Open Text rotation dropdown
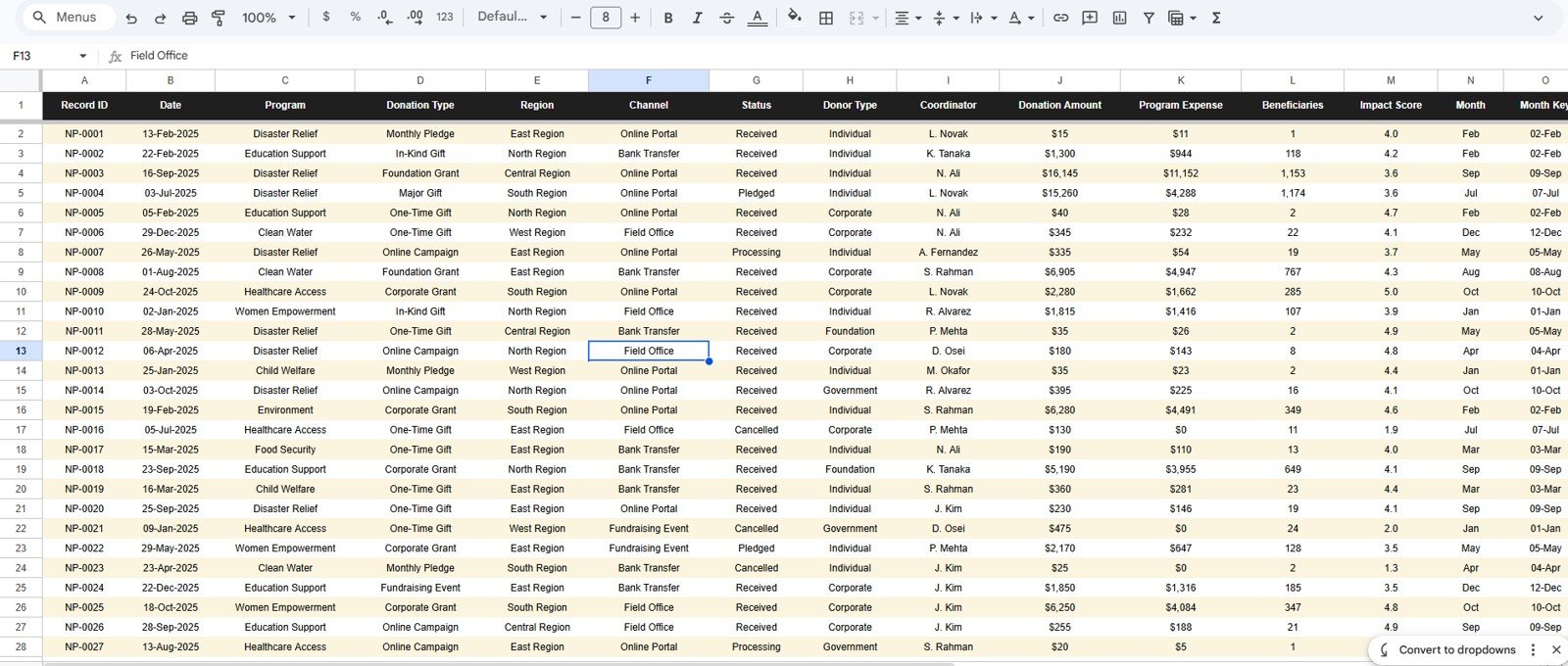This screenshot has width=1568, height=666. tap(1021, 18)
